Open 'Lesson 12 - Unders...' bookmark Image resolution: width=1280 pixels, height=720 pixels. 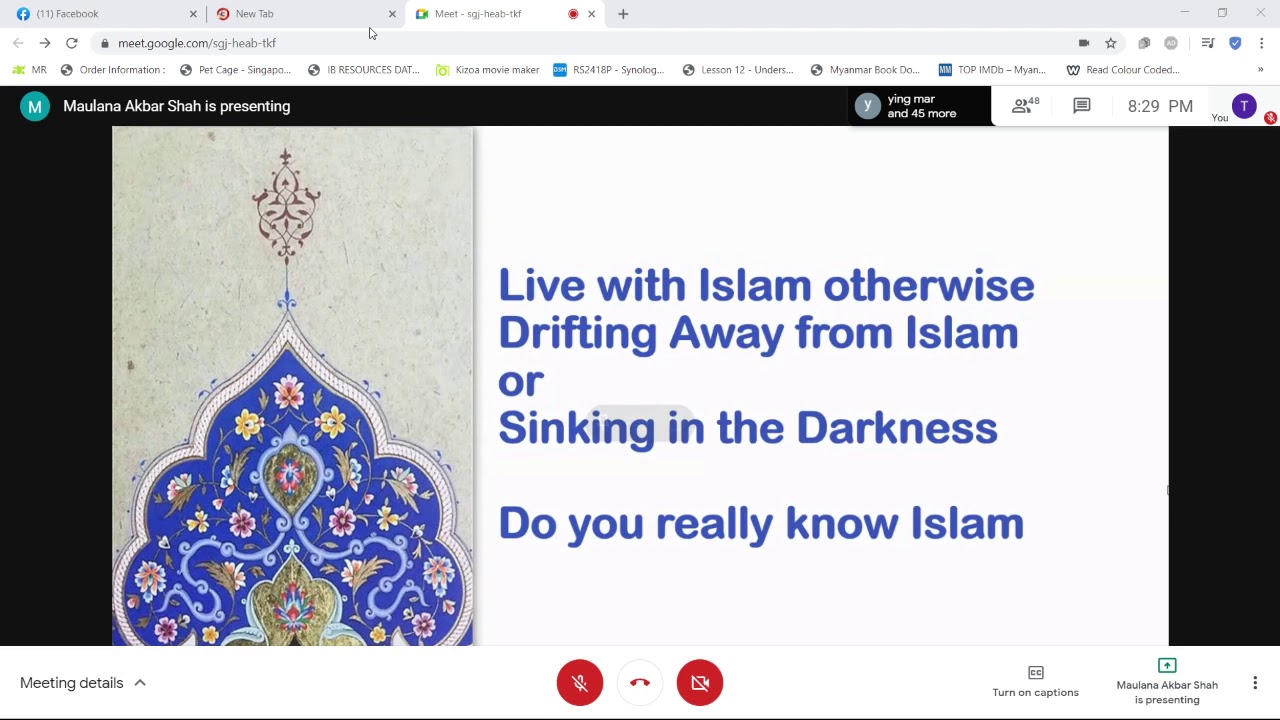point(738,70)
